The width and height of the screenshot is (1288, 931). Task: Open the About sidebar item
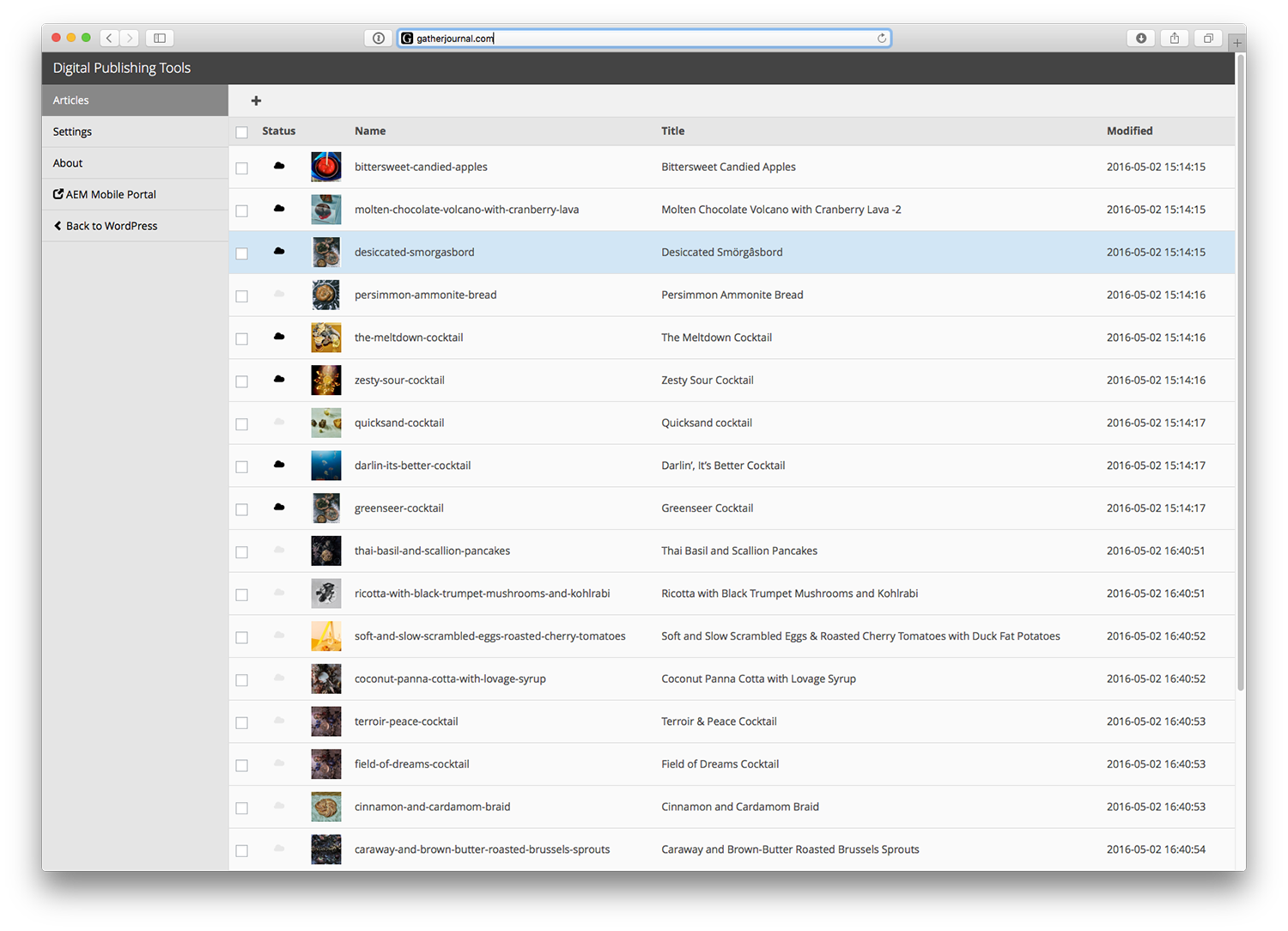[x=135, y=163]
